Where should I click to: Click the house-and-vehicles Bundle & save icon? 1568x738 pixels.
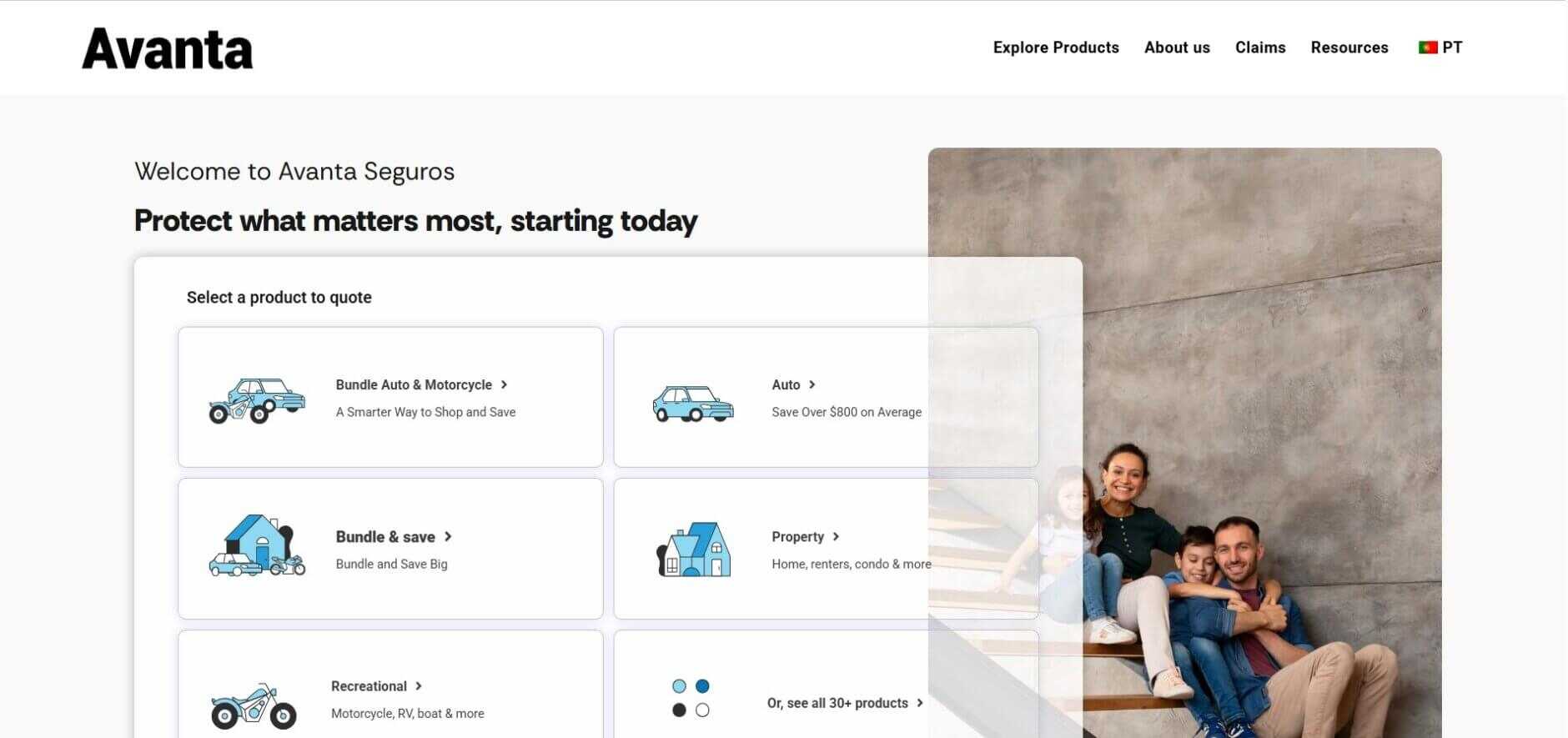point(257,546)
